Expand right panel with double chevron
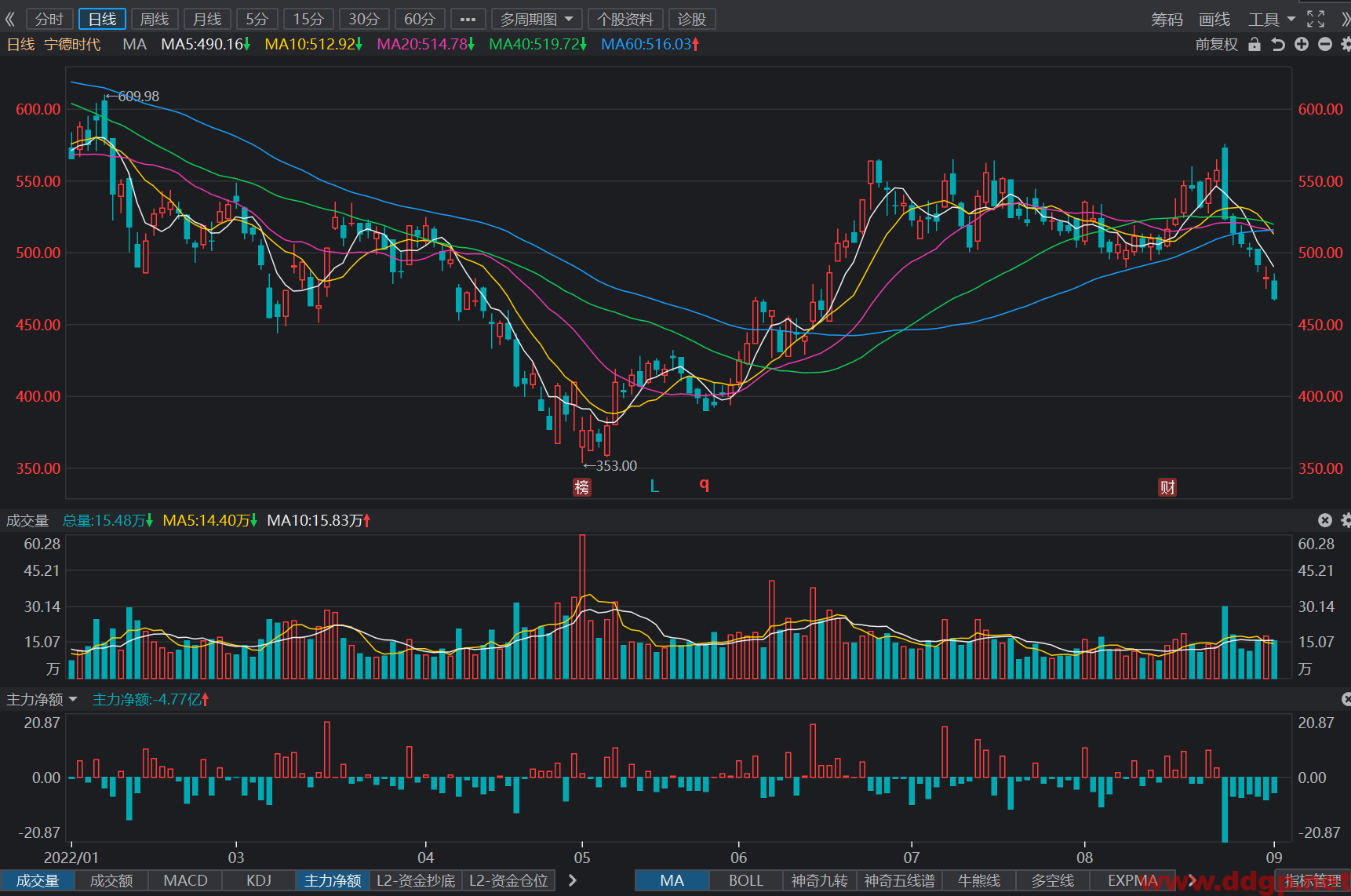1351x896 pixels. (1345, 19)
